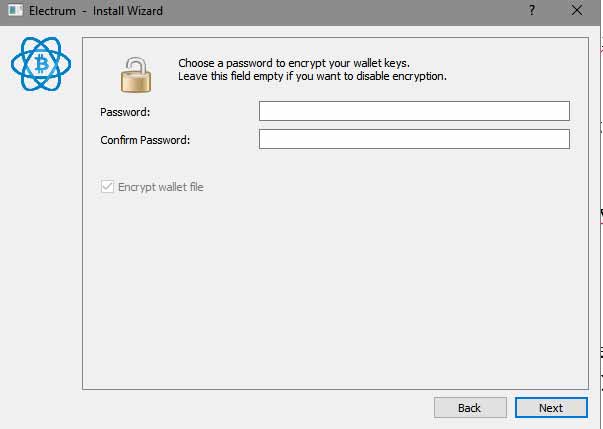The image size is (603, 429).
Task: Click the Electrum window icon in title bar
Action: (x=15, y=10)
